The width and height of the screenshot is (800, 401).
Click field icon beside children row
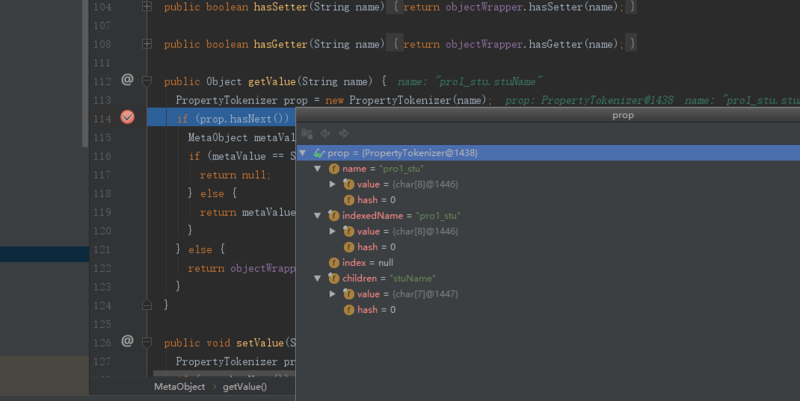pos(334,279)
